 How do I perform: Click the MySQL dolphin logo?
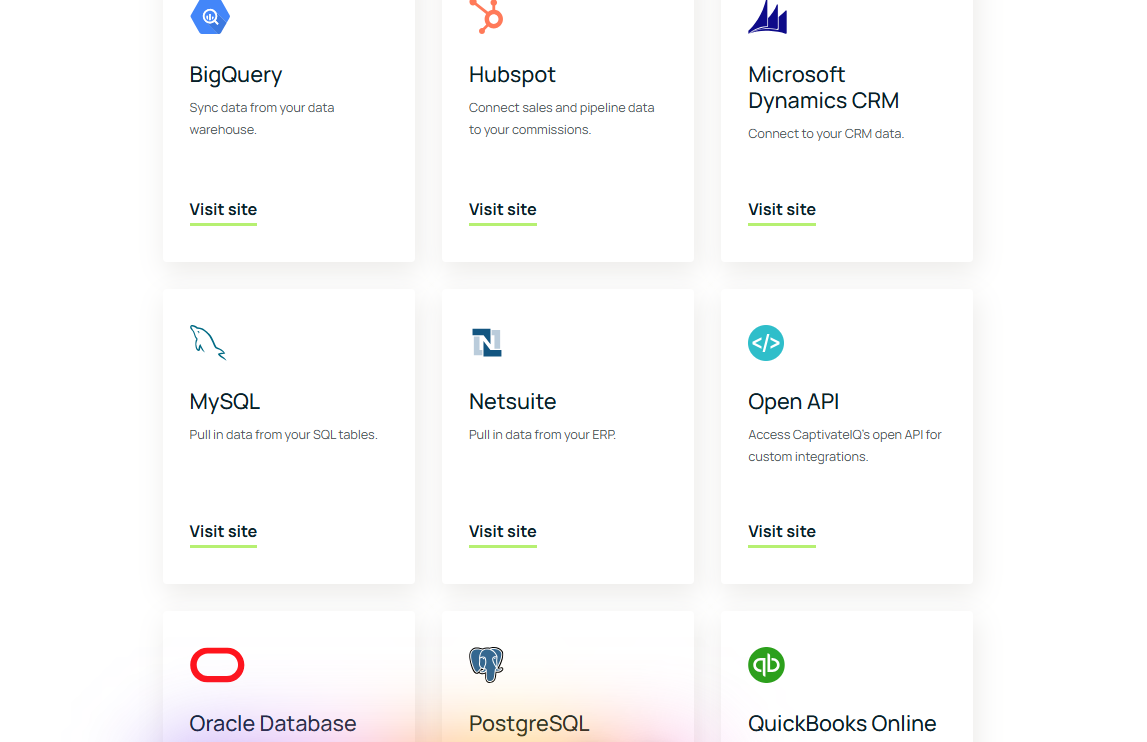(x=208, y=342)
